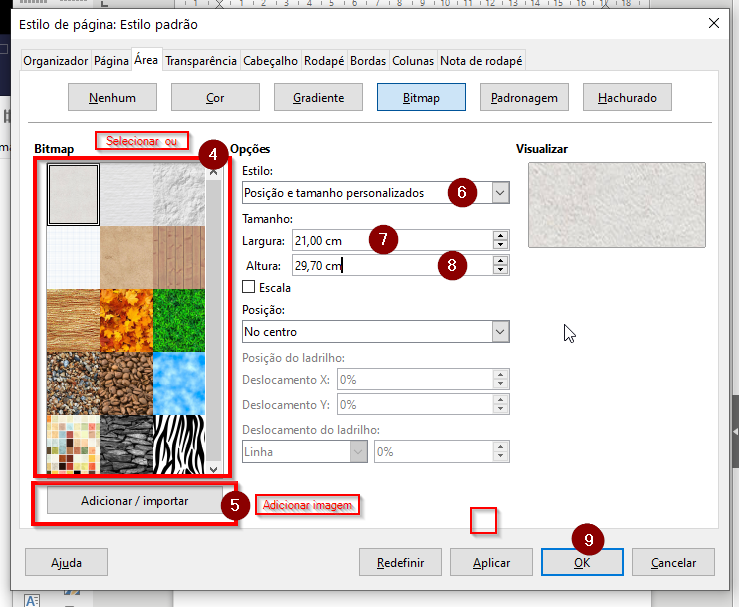This screenshot has width=739, height=607.
Task: Click the Gradiente fill type button
Action: [x=318, y=98]
